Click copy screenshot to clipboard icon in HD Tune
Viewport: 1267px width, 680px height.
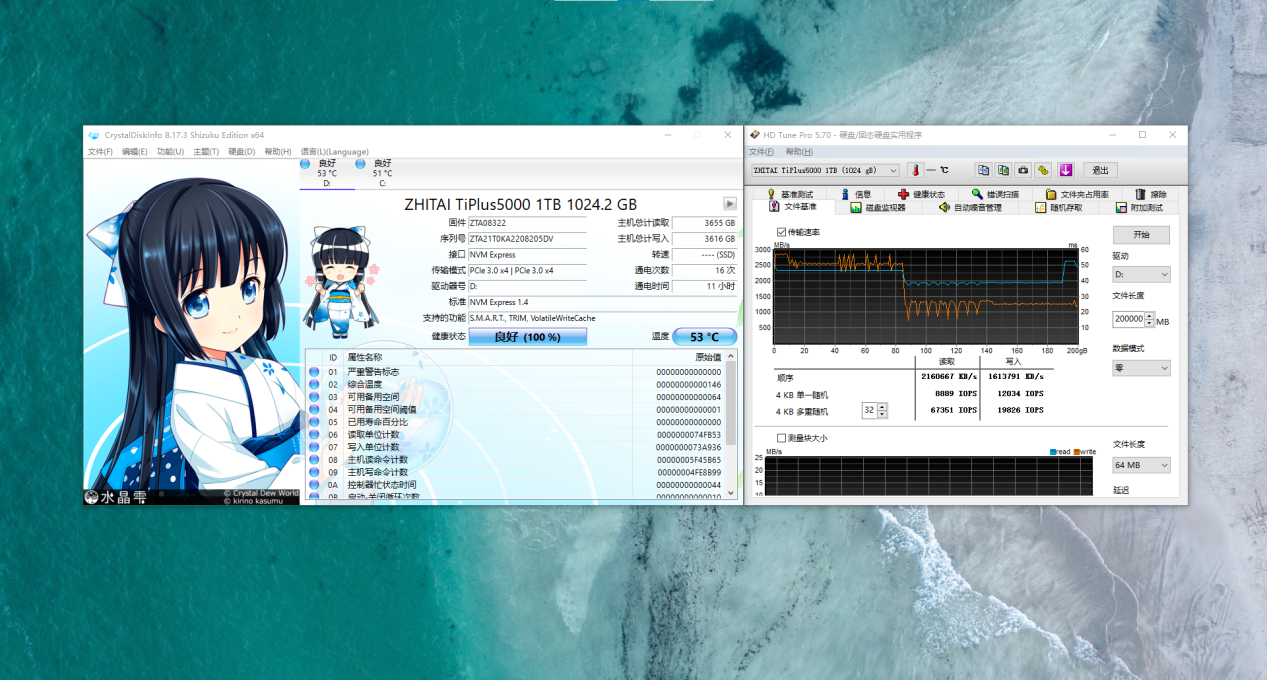pos(1004,170)
